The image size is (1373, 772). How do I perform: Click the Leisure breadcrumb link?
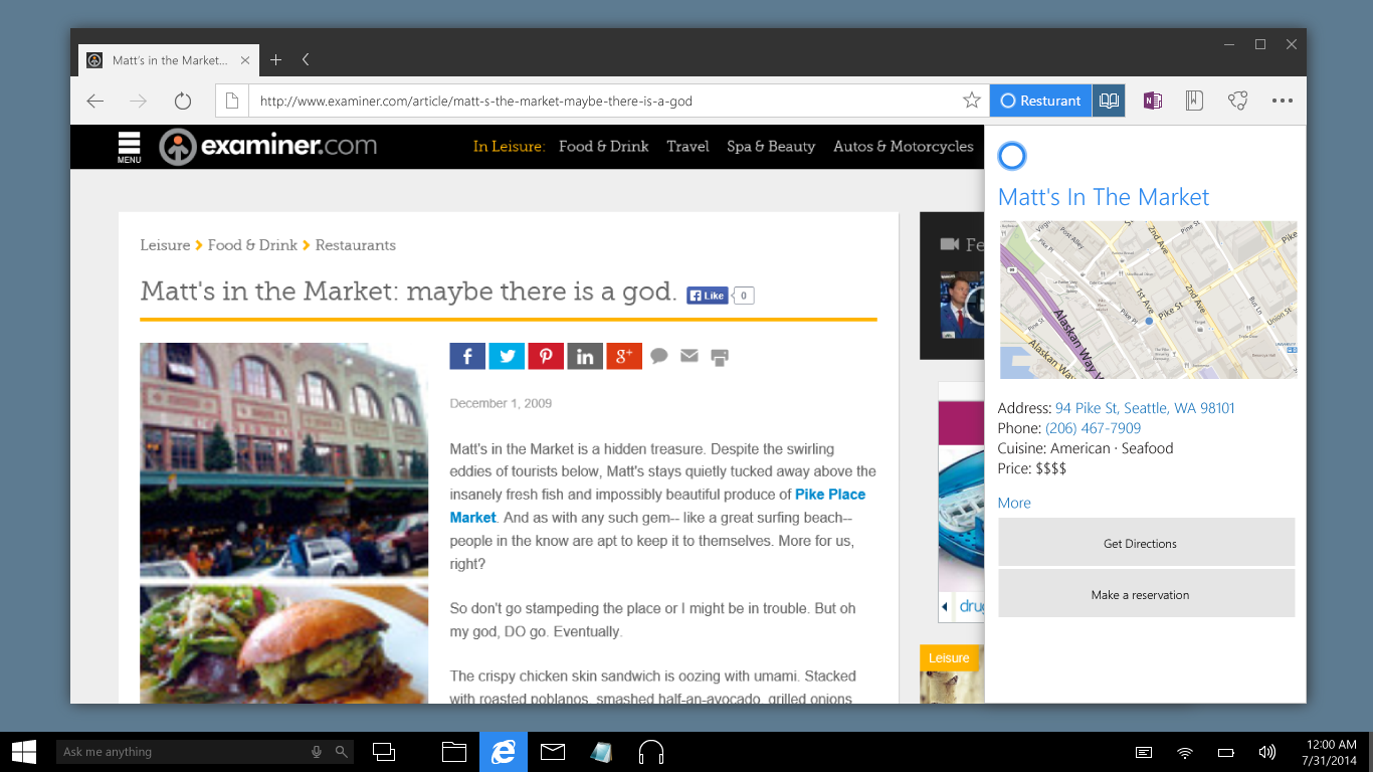165,245
